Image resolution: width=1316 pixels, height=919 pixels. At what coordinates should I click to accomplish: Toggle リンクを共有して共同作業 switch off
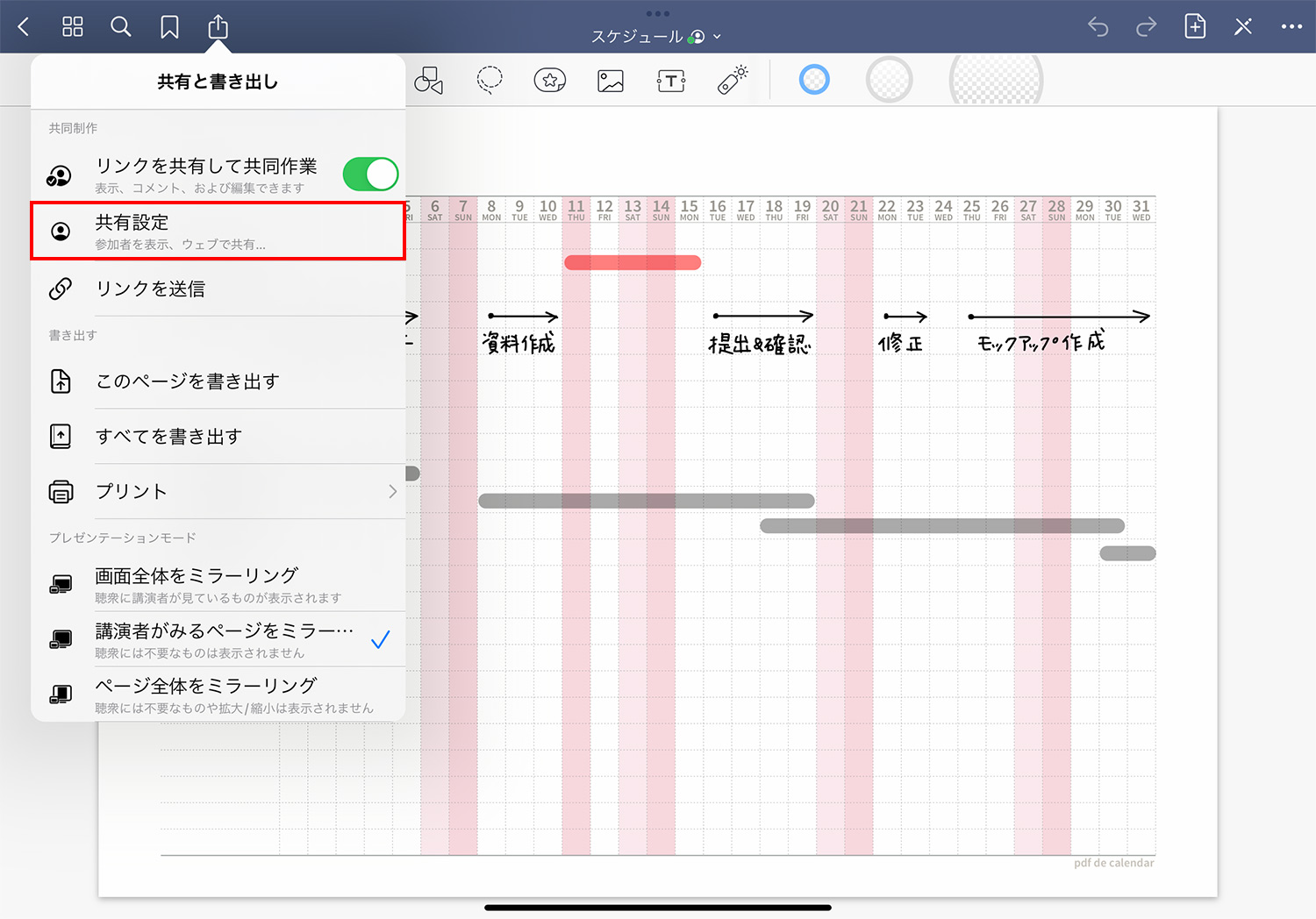click(370, 174)
